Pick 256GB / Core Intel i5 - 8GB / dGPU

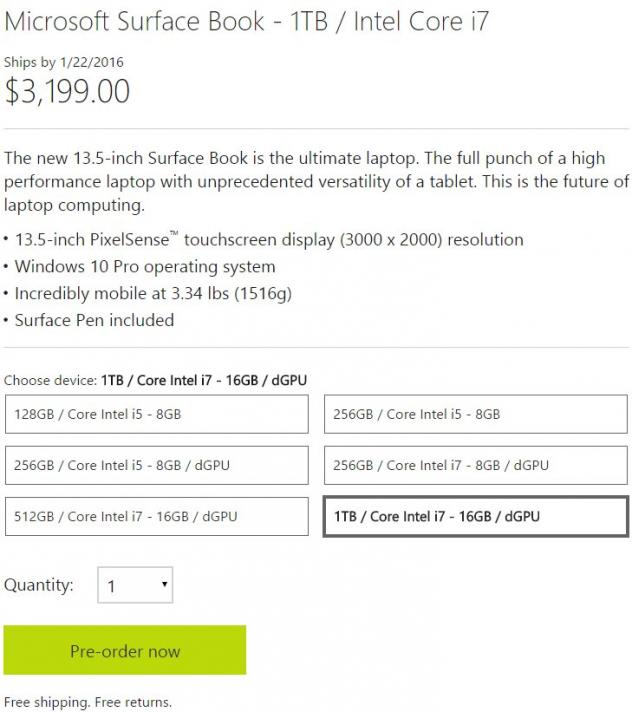[156, 465]
